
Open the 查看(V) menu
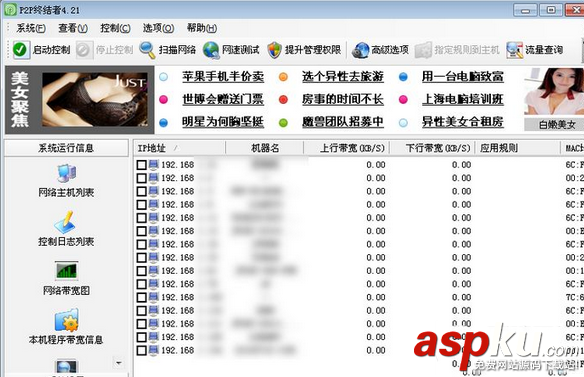tap(73, 28)
